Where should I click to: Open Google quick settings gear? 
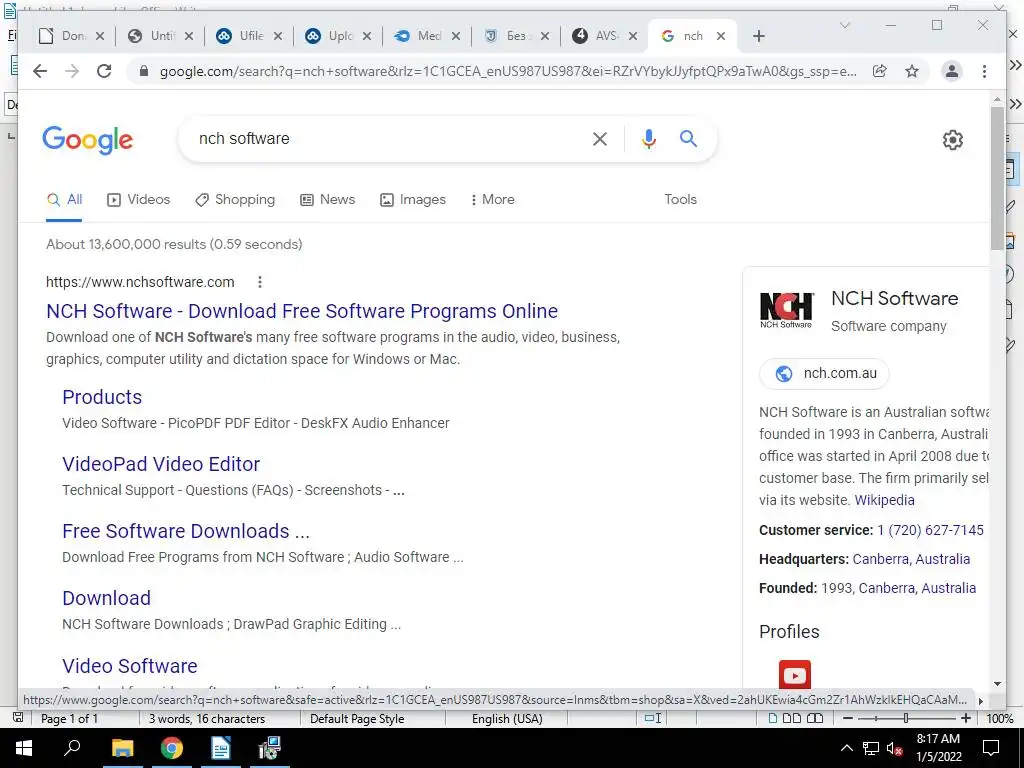pyautogui.click(x=953, y=140)
